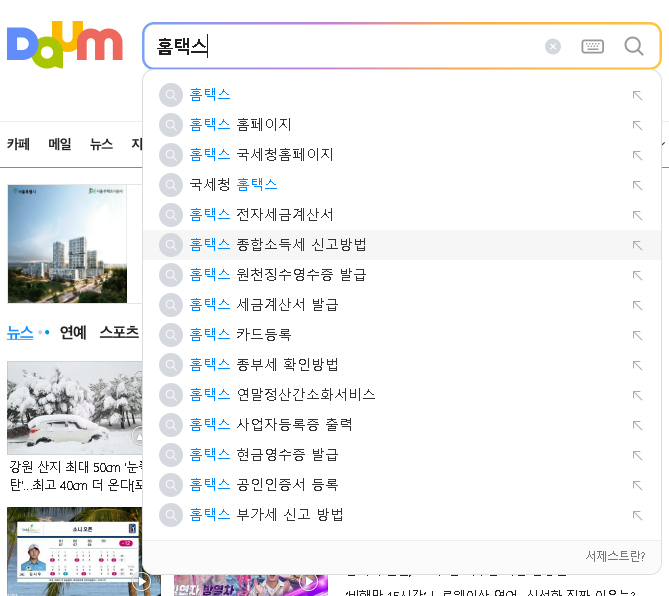The image size is (669, 596).
Task: Open the apartment building ad image
Action: (67, 244)
